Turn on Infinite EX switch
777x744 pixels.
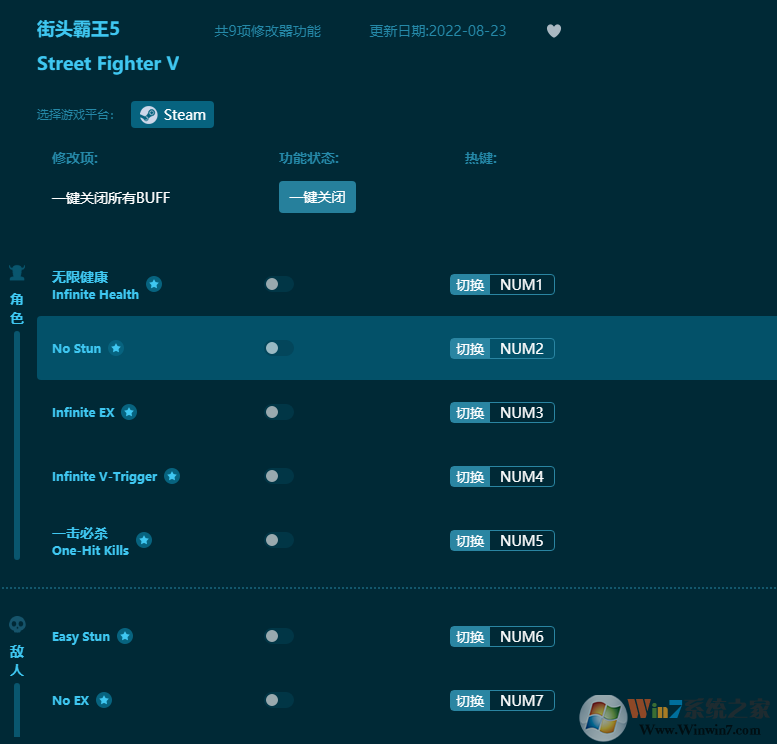(279, 412)
